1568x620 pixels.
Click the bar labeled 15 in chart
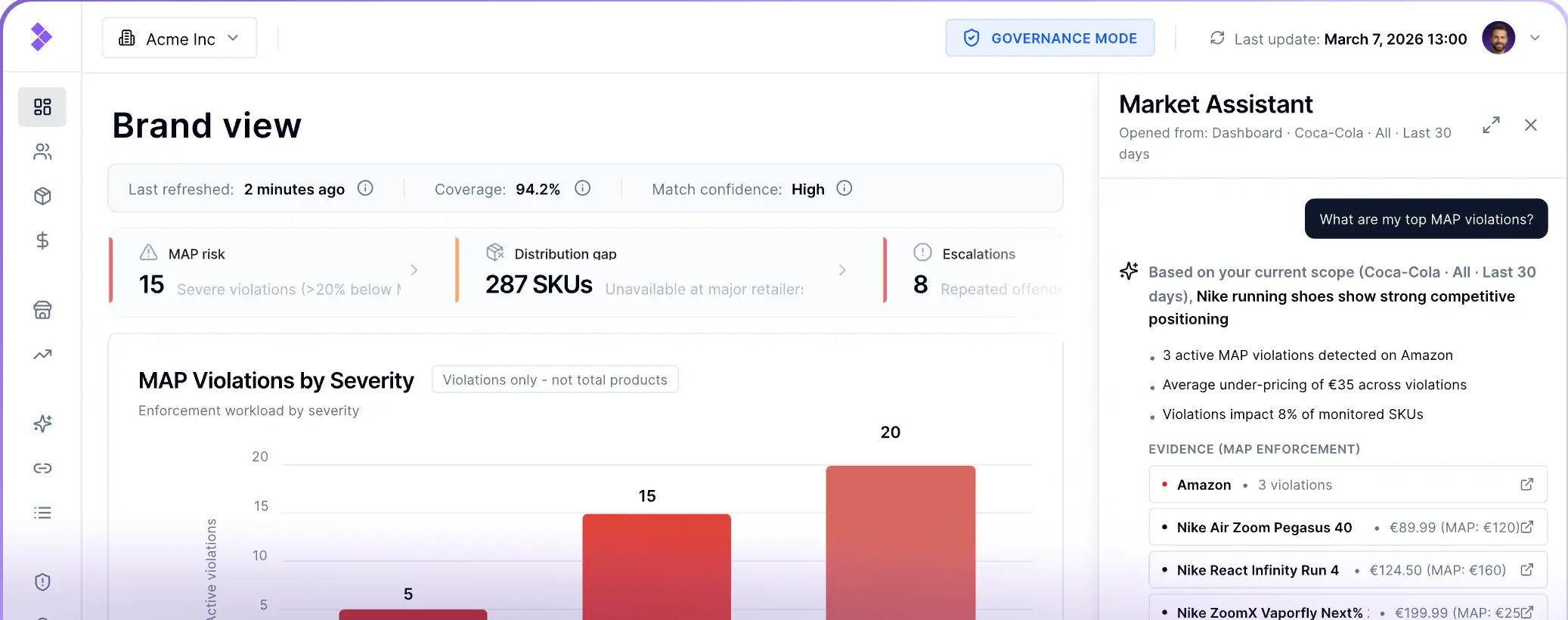pos(656,567)
